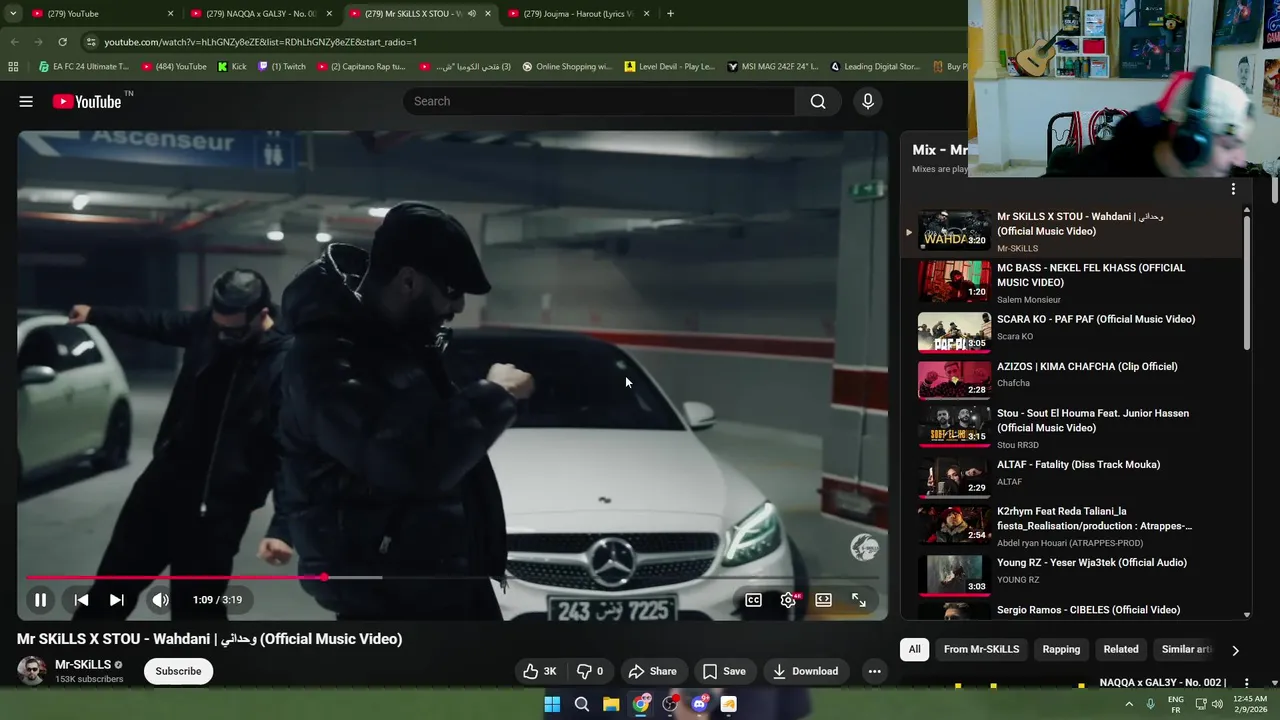
Task: Open the Capitano Rap bookmark
Action: pos(361,67)
